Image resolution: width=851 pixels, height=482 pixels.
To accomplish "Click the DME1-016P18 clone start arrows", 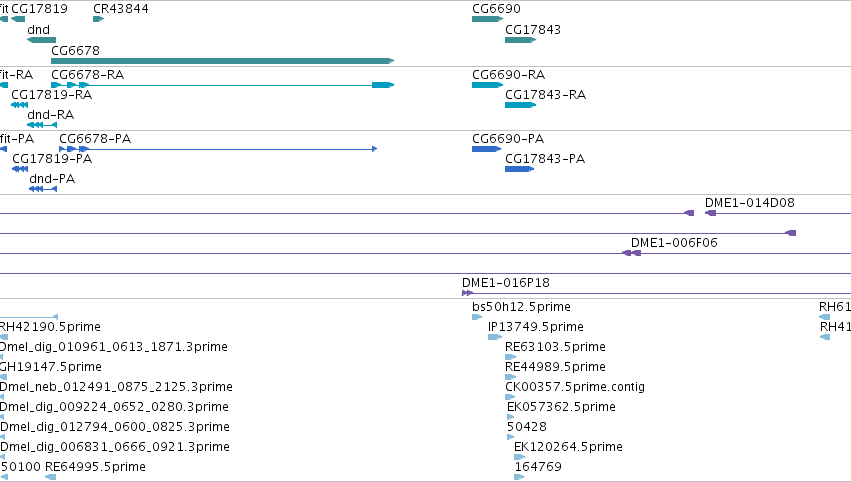I will pos(467,293).
